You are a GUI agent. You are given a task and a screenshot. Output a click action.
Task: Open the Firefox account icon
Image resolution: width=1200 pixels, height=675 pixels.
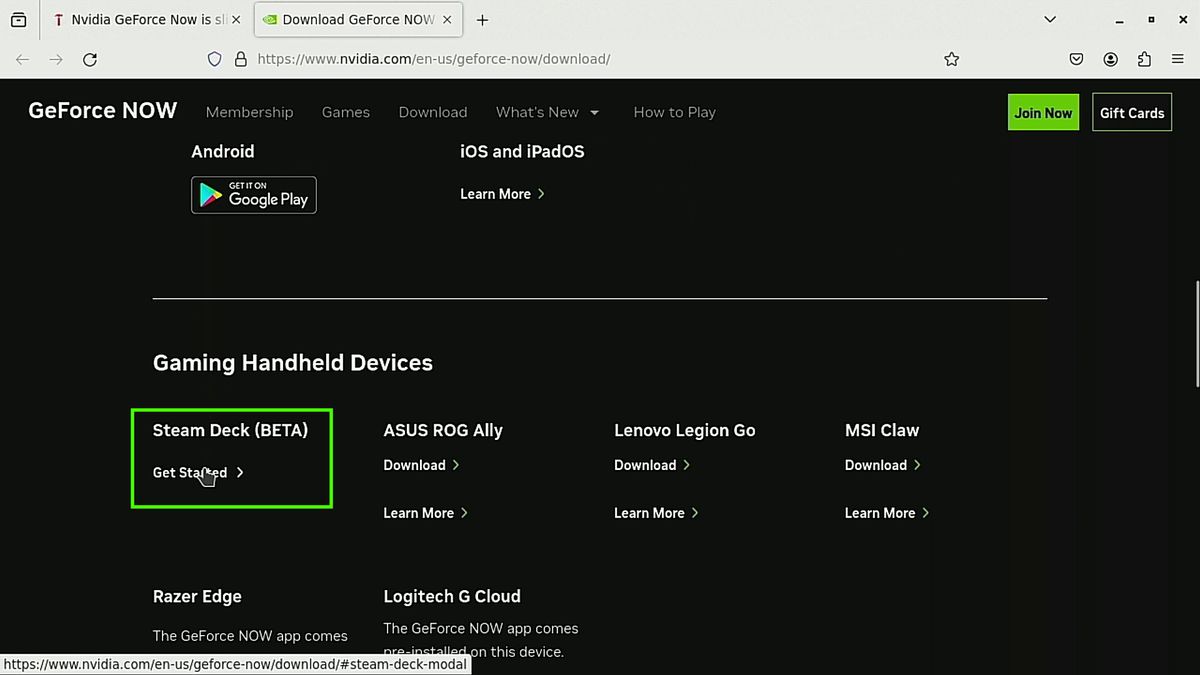1111,59
